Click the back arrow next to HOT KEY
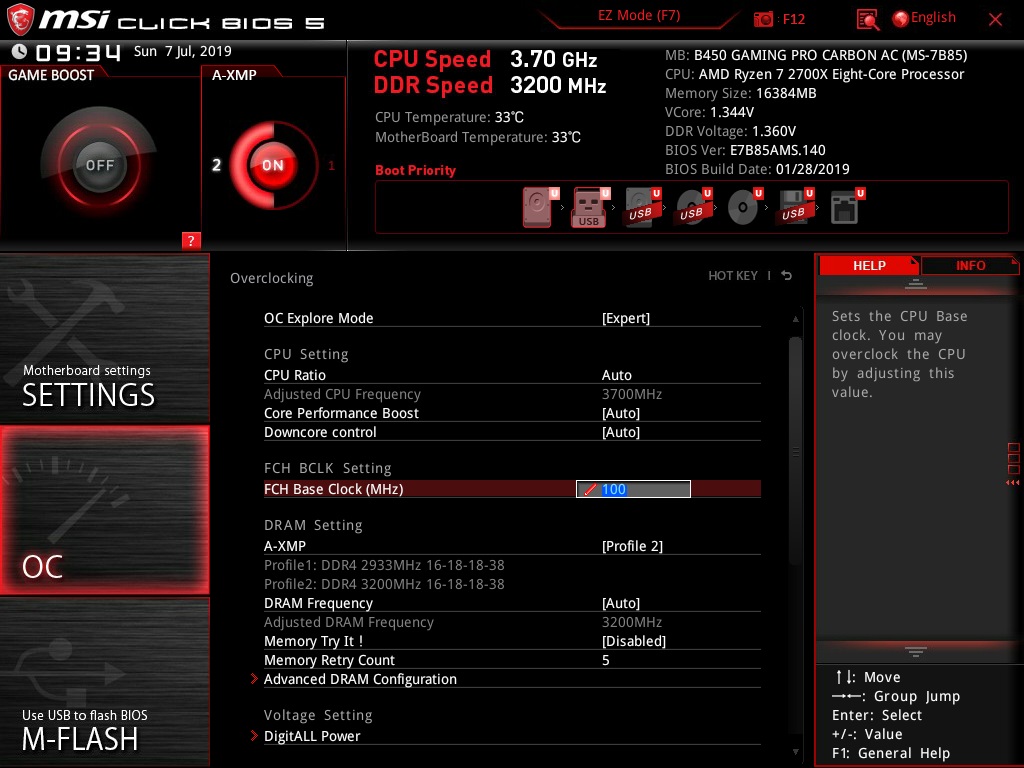The height and width of the screenshot is (768, 1024). coord(787,276)
